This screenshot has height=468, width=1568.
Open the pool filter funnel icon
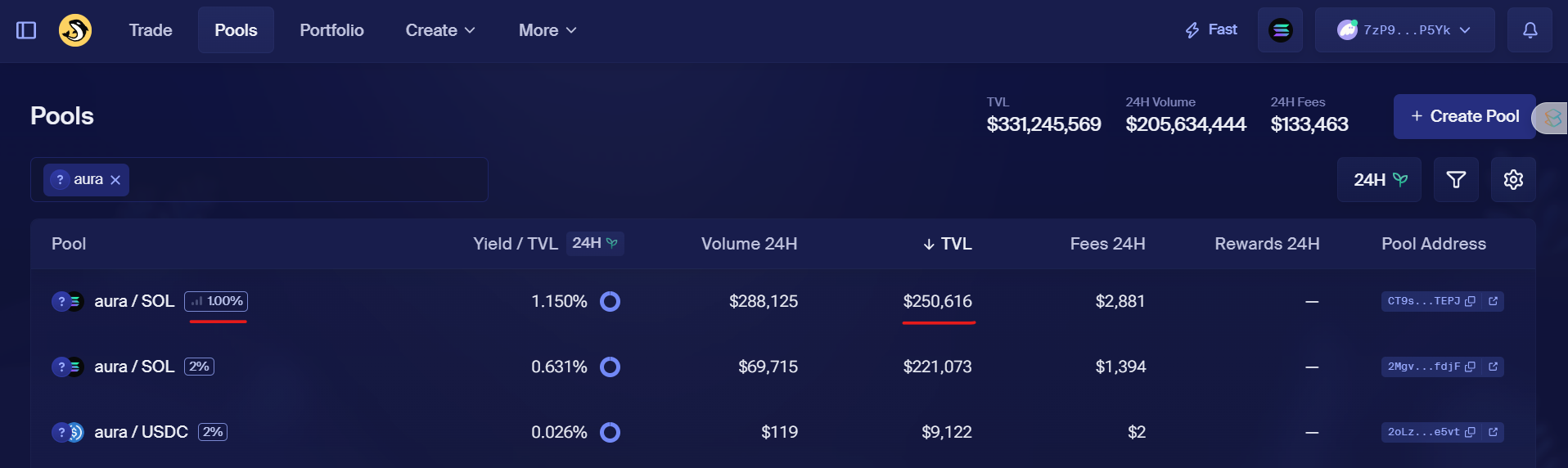click(x=1456, y=179)
